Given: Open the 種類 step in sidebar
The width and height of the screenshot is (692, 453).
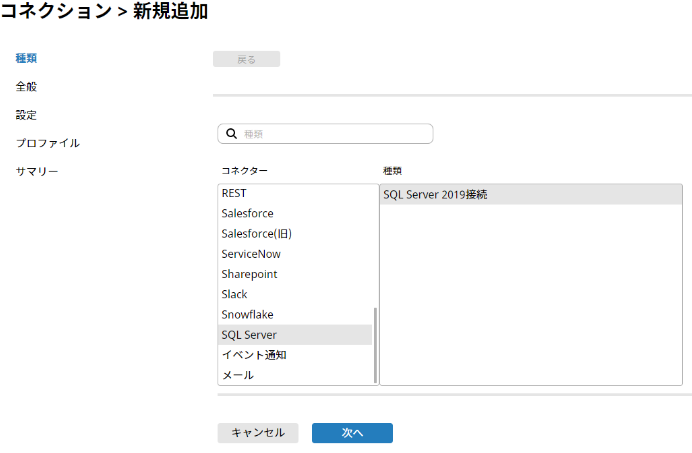Looking at the screenshot, I should (27, 59).
